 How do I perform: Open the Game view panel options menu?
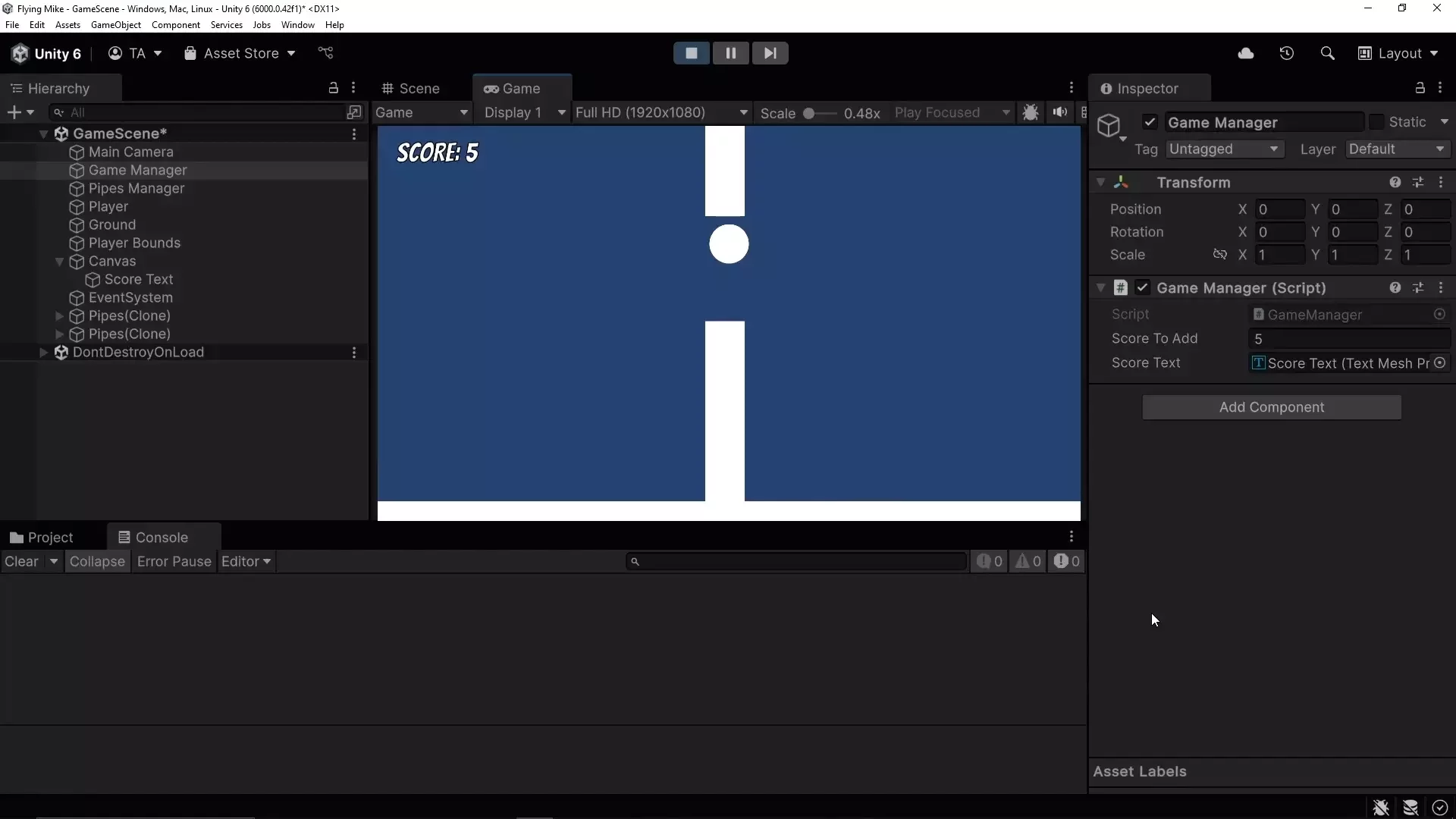pos(1072,88)
